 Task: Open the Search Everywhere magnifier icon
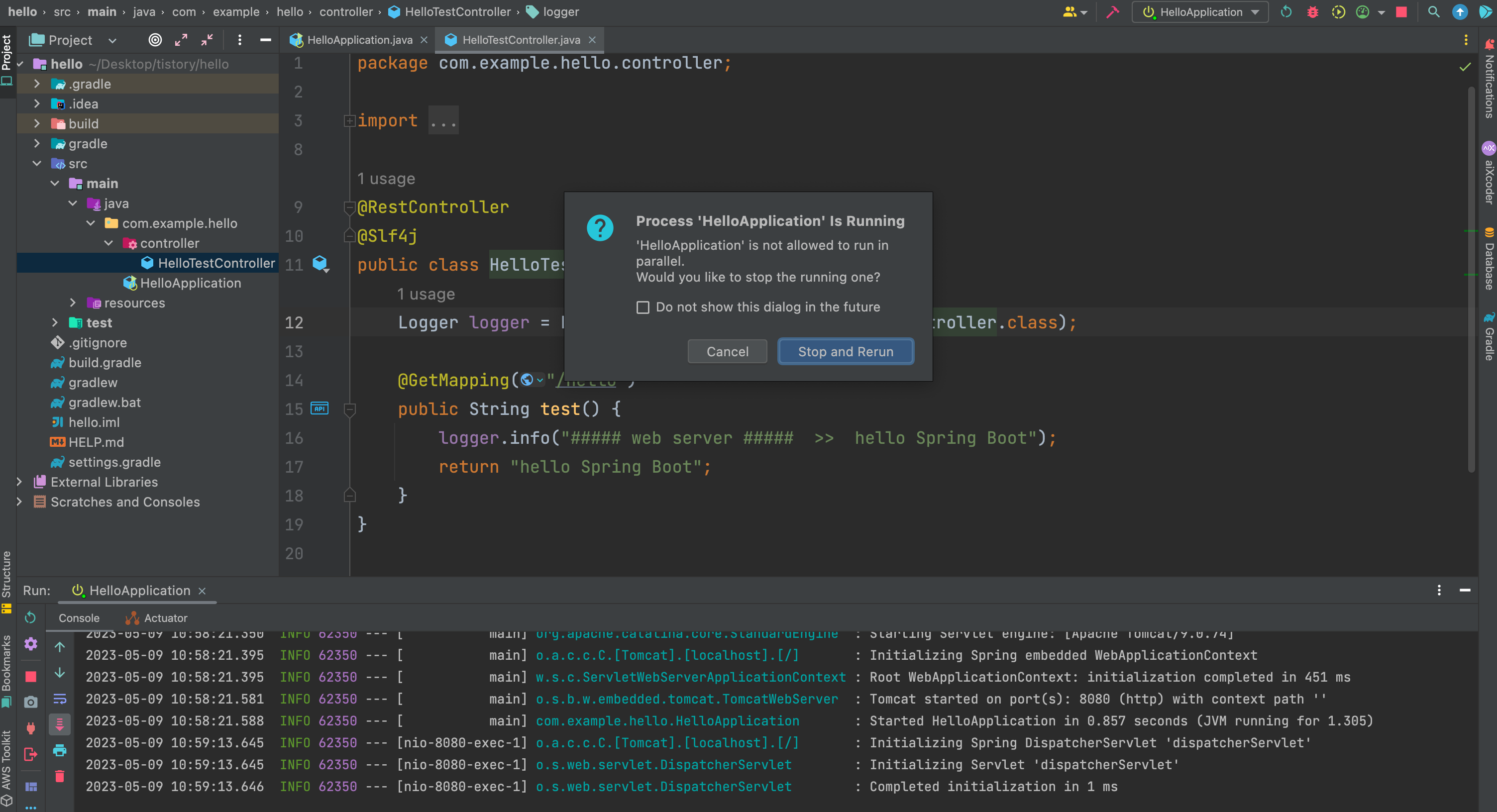(1433, 12)
